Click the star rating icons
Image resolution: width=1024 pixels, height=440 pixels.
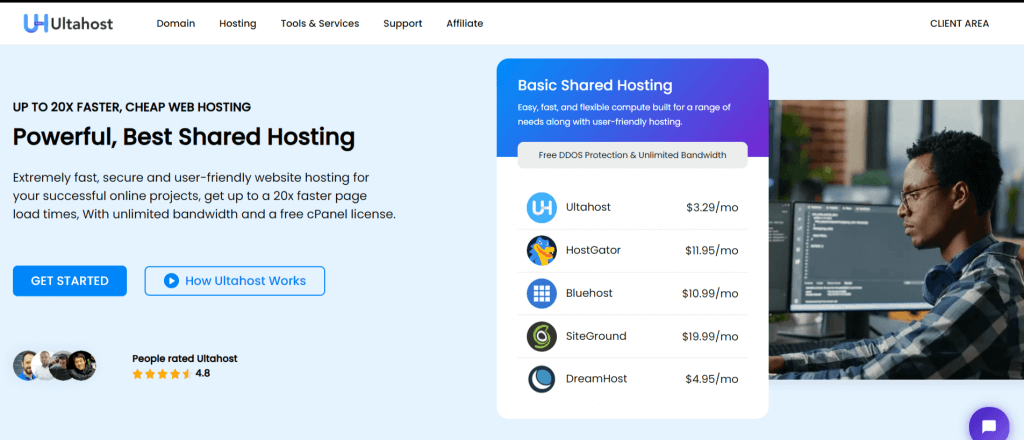pyautogui.click(x=161, y=374)
